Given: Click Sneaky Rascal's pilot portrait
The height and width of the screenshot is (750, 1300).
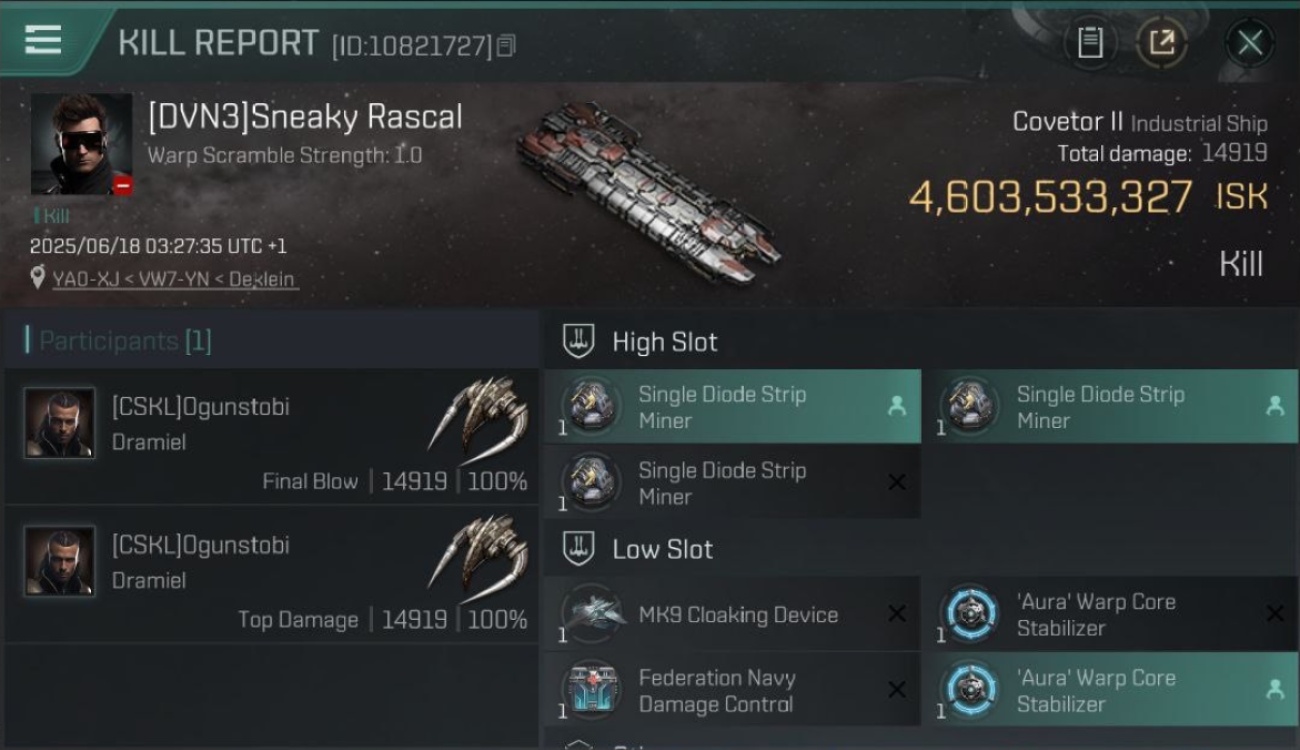Looking at the screenshot, I should (81, 144).
